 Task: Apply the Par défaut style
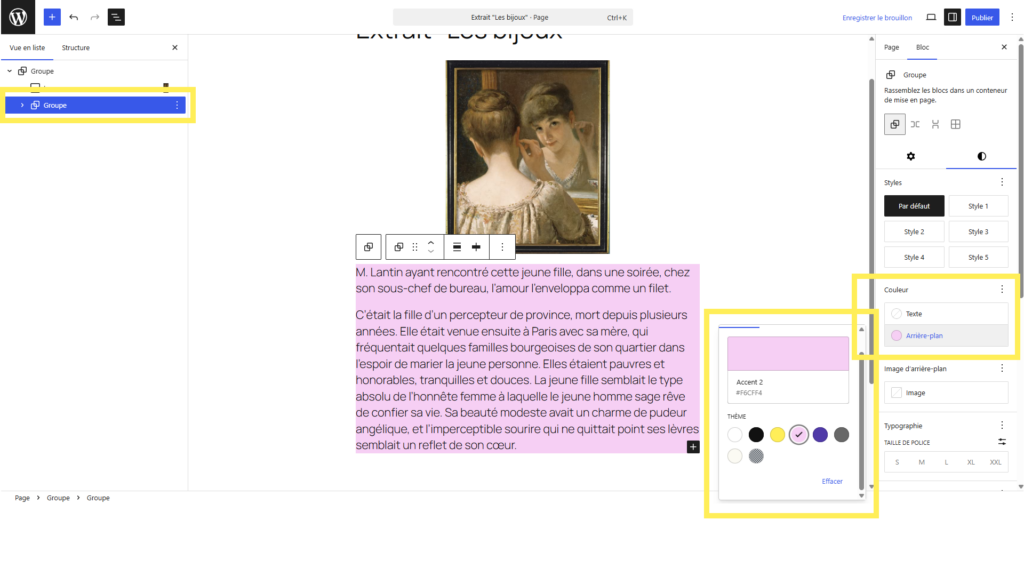coord(914,206)
